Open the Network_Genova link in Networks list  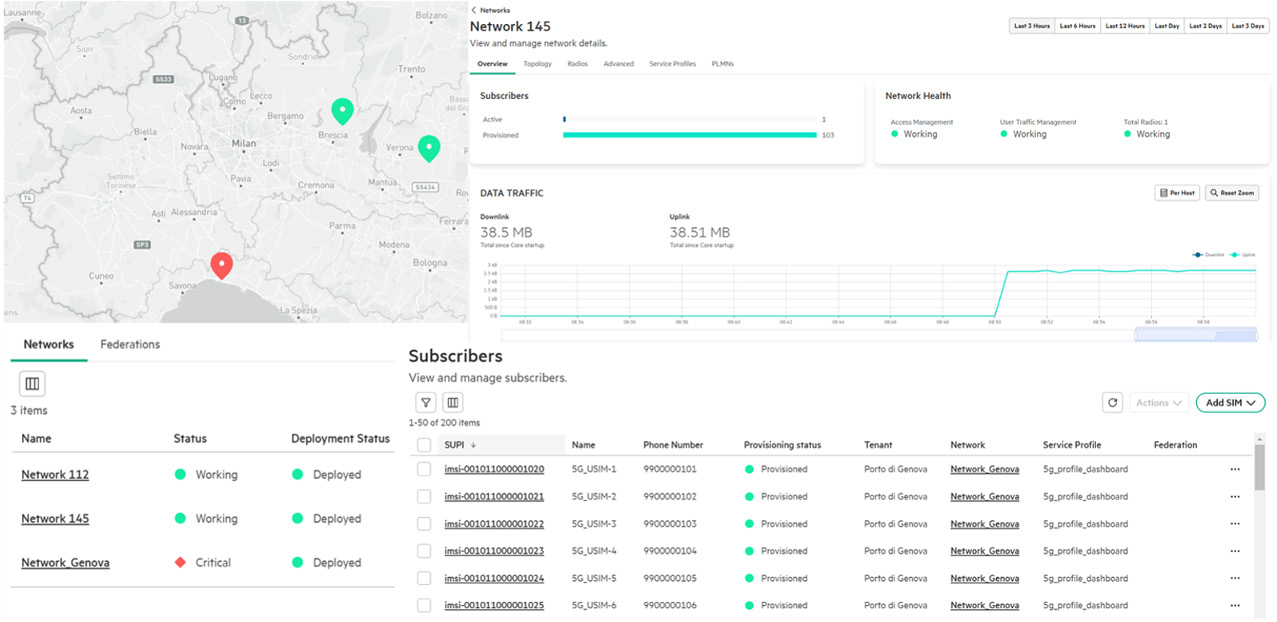coord(65,563)
